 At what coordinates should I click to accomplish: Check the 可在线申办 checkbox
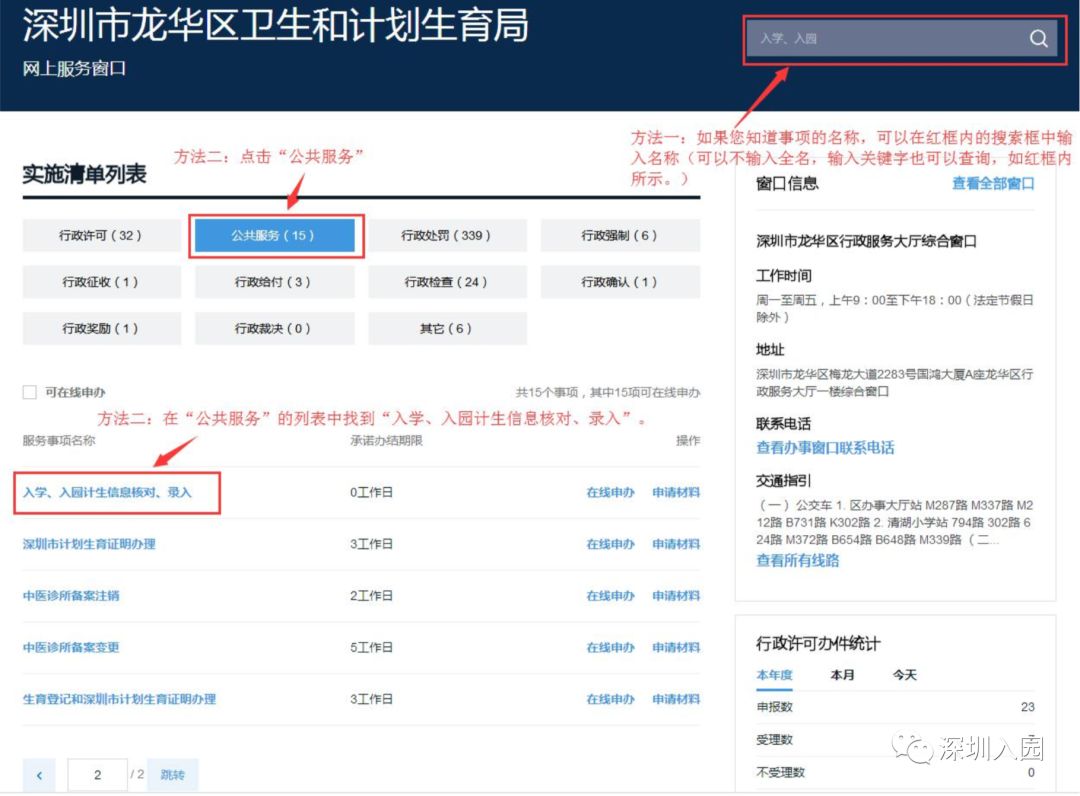point(30,392)
